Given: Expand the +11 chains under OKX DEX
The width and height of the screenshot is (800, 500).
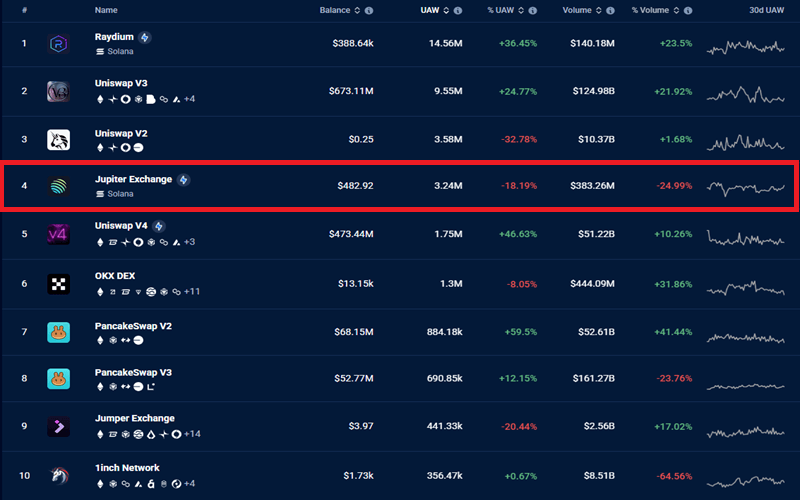Looking at the screenshot, I should pos(192,292).
